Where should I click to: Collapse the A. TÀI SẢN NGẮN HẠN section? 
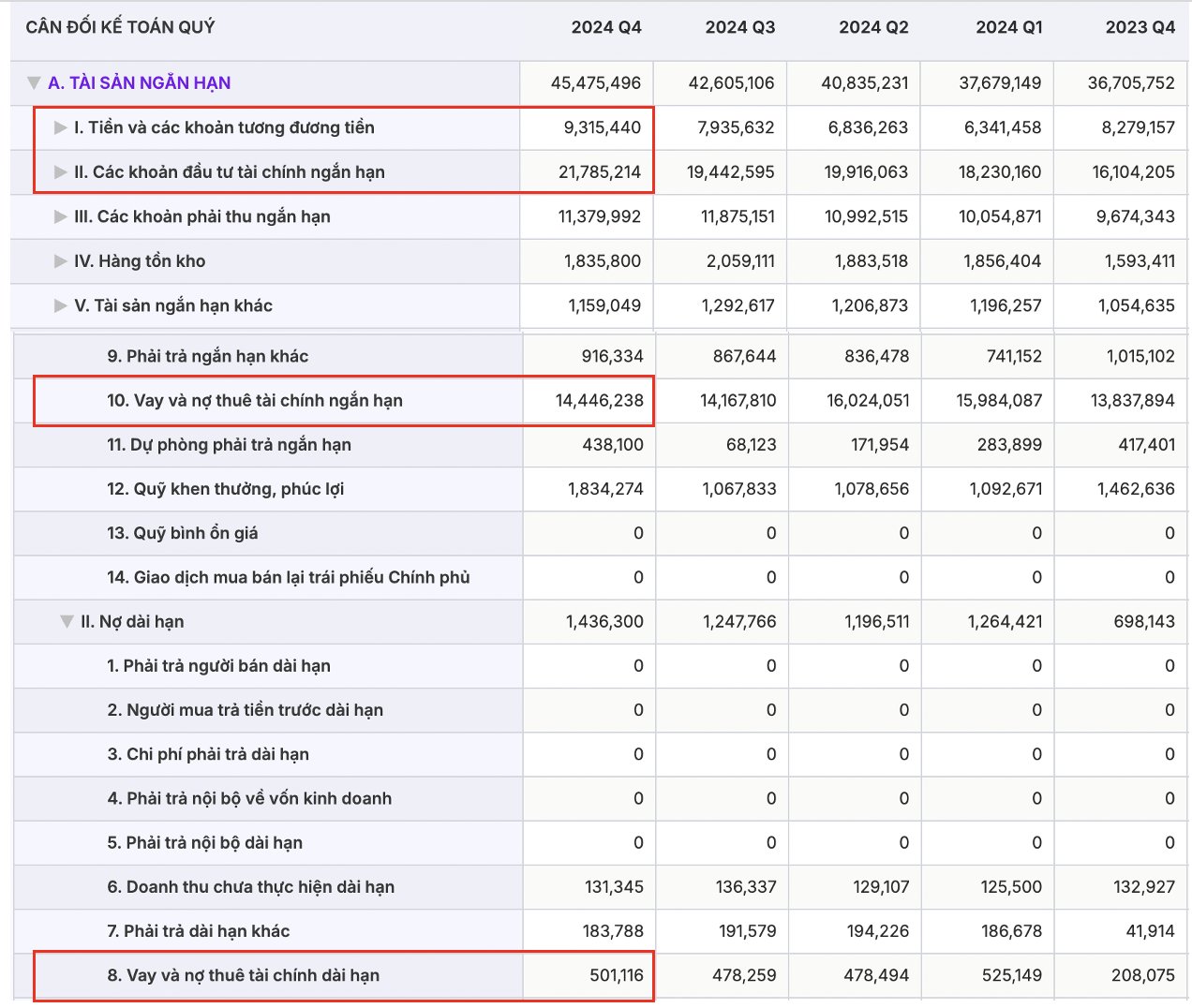[34, 83]
